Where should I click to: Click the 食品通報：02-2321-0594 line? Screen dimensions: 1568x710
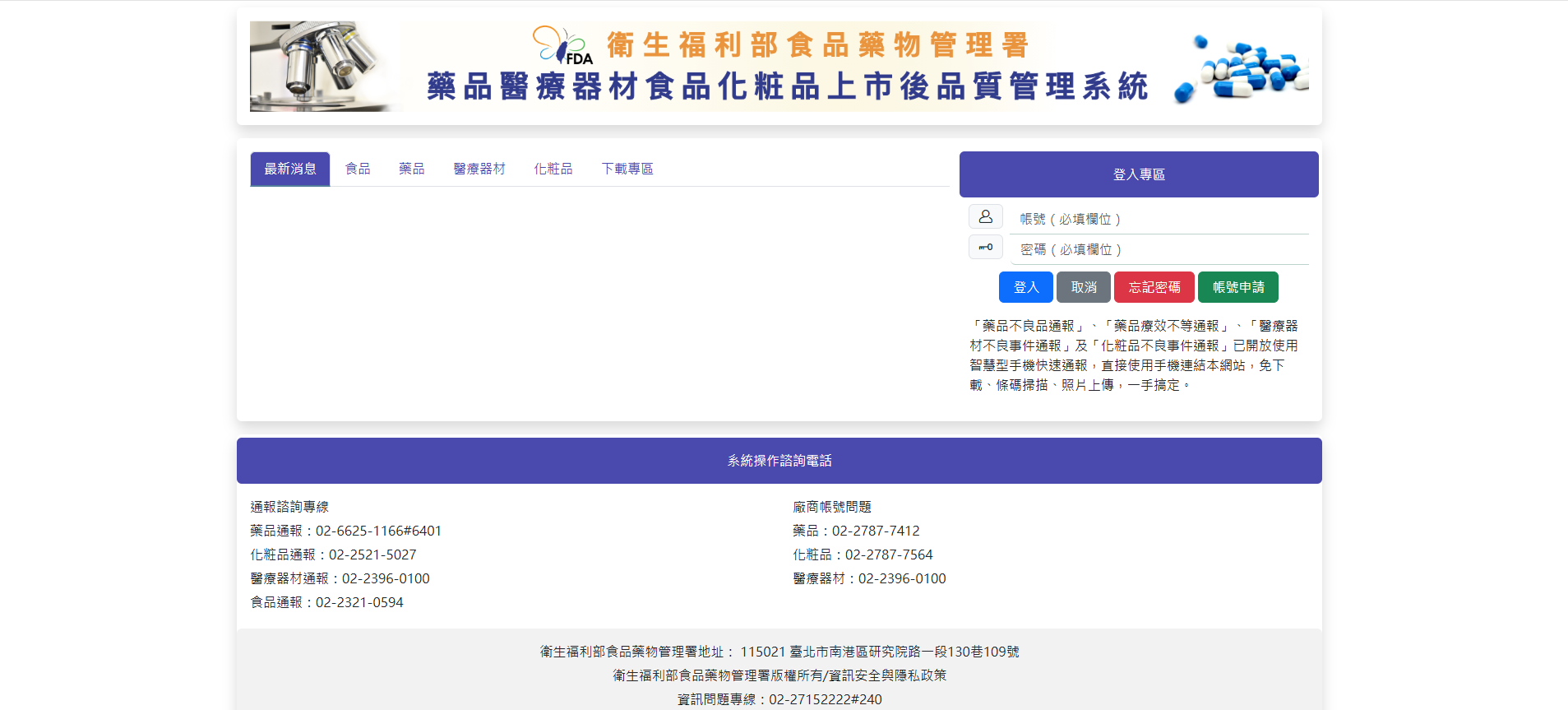pos(327,602)
